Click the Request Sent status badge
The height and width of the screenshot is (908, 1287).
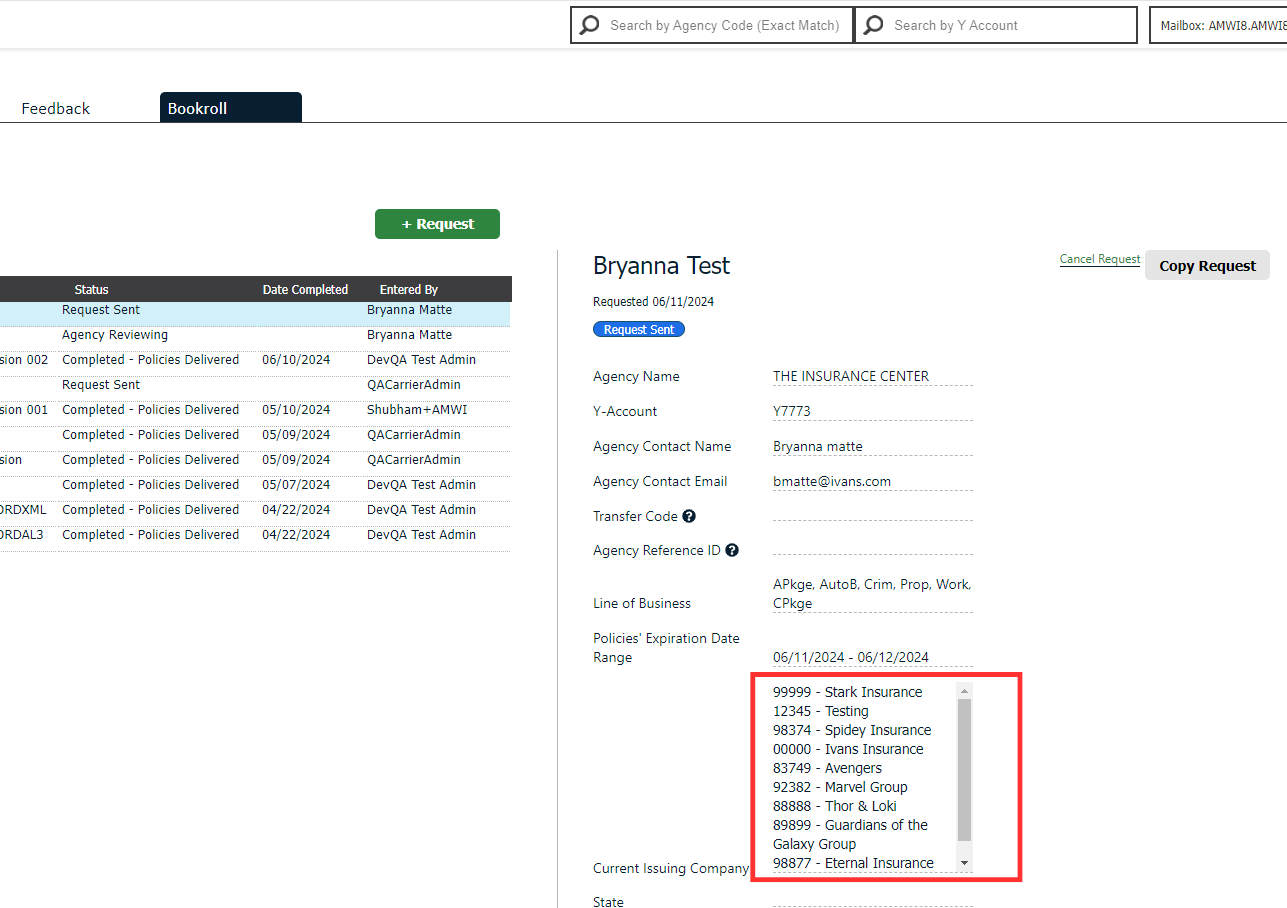(638, 329)
